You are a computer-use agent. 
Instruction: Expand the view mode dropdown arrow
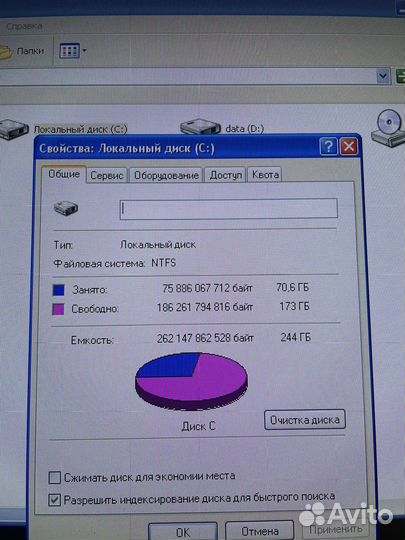84,51
